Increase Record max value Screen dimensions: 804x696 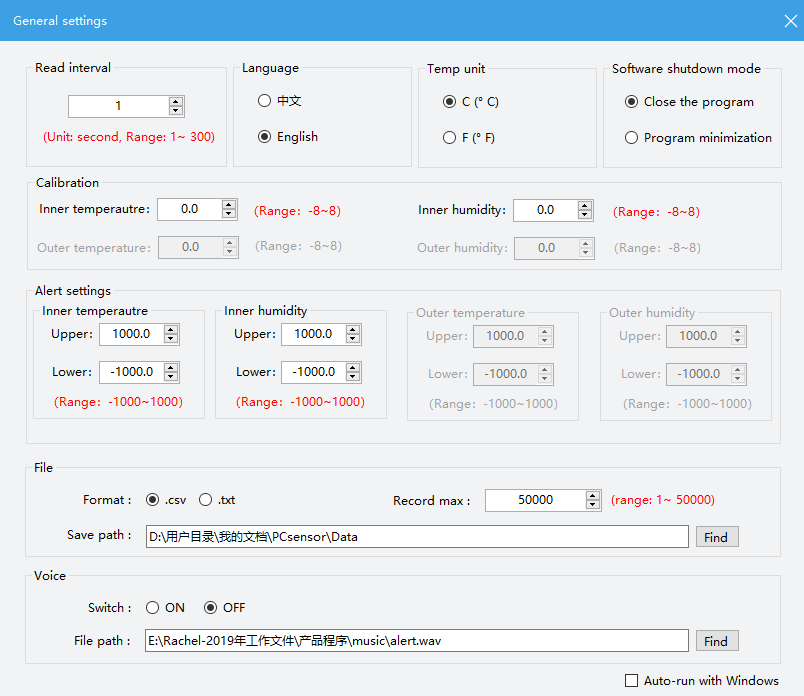[593, 495]
